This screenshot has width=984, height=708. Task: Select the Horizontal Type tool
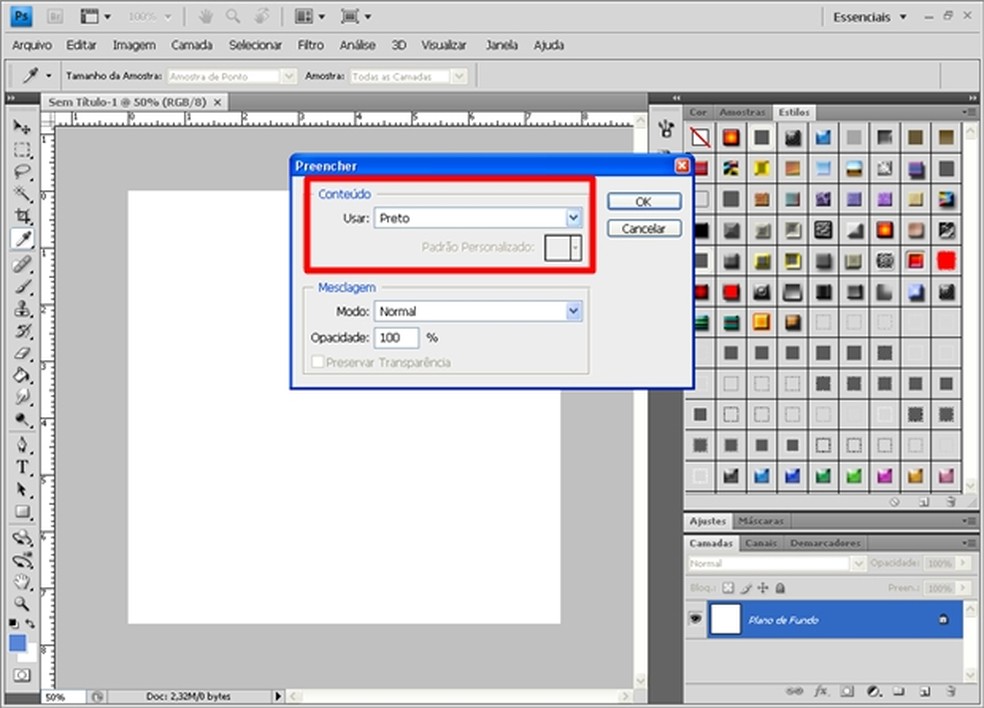22,467
